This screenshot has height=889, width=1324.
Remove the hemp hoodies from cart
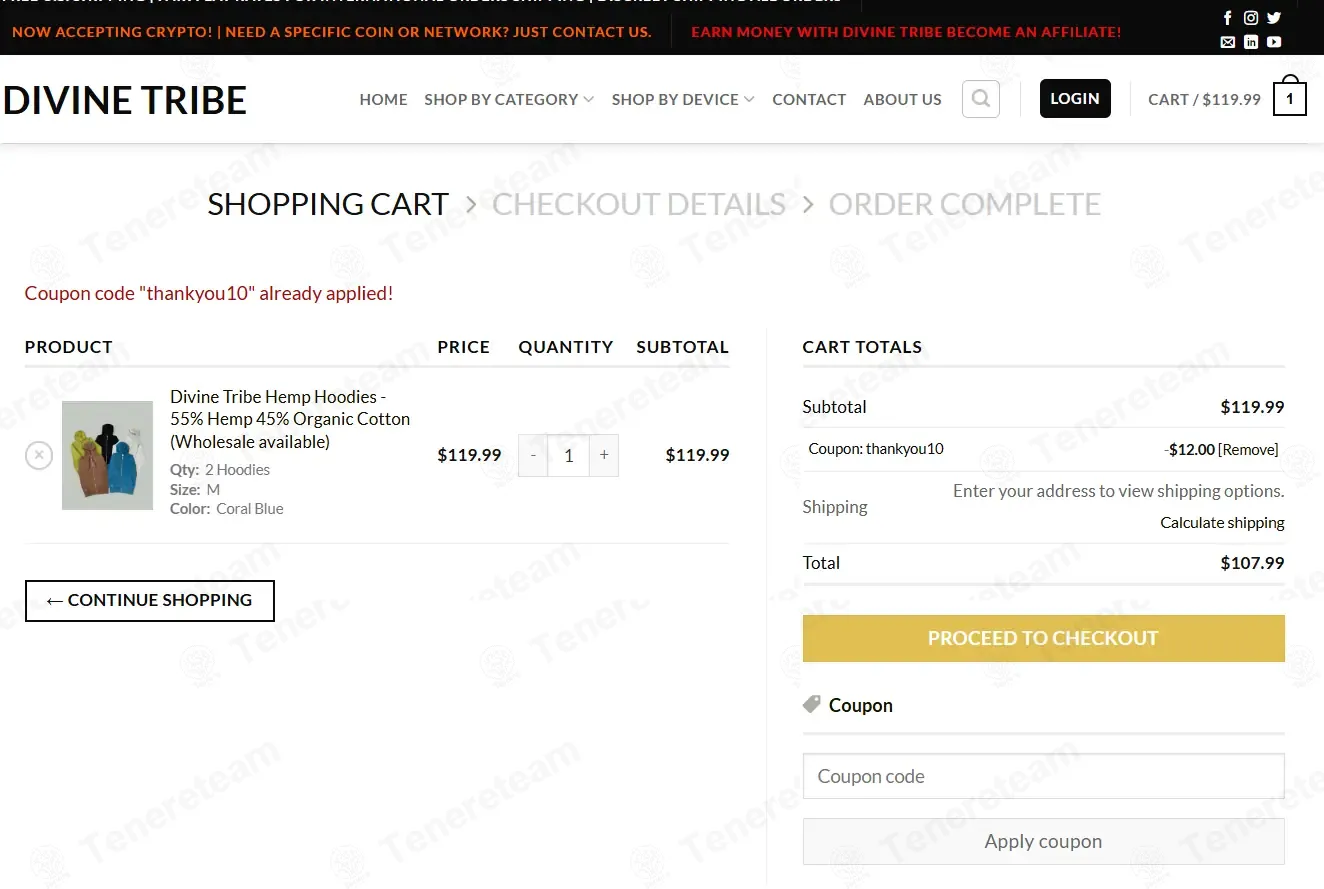(x=38, y=456)
